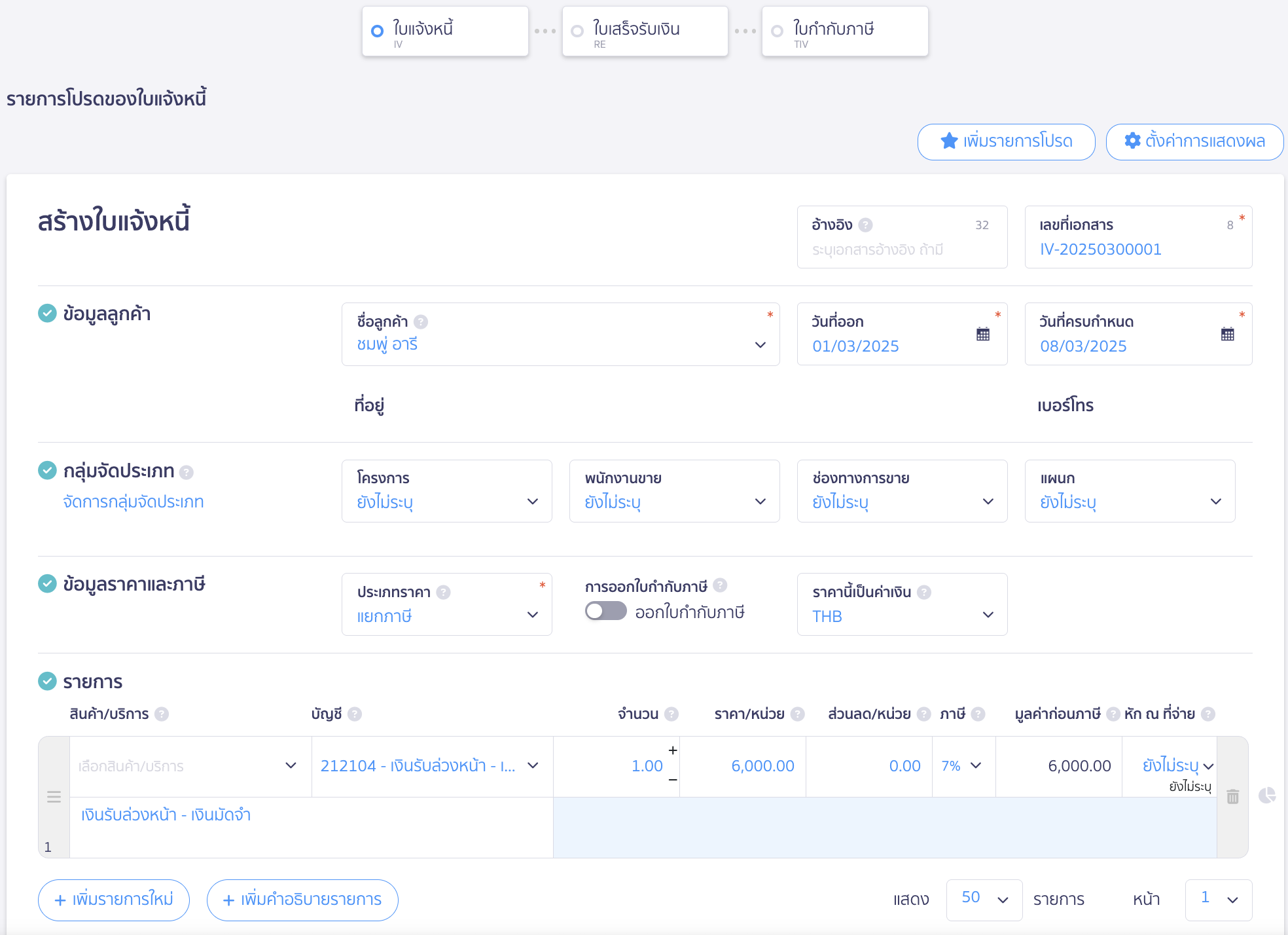Click check icon beside ข้อมูลลูกค้า
The image size is (1288, 935).
(47, 314)
